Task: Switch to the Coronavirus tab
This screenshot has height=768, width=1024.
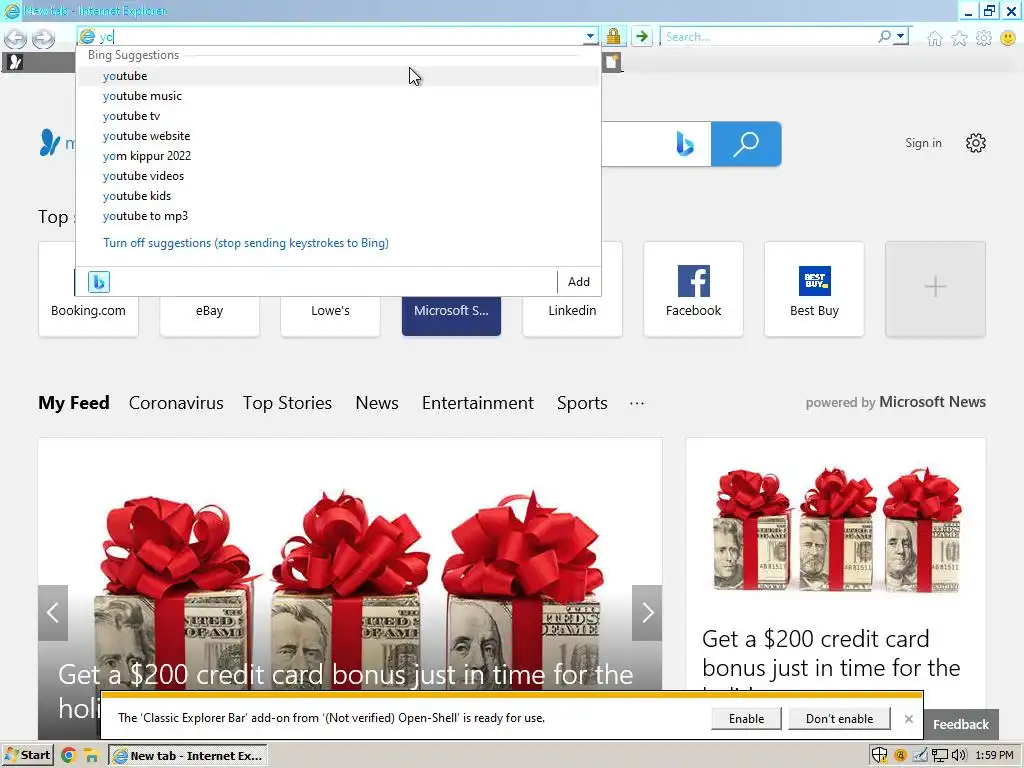Action: tap(176, 403)
